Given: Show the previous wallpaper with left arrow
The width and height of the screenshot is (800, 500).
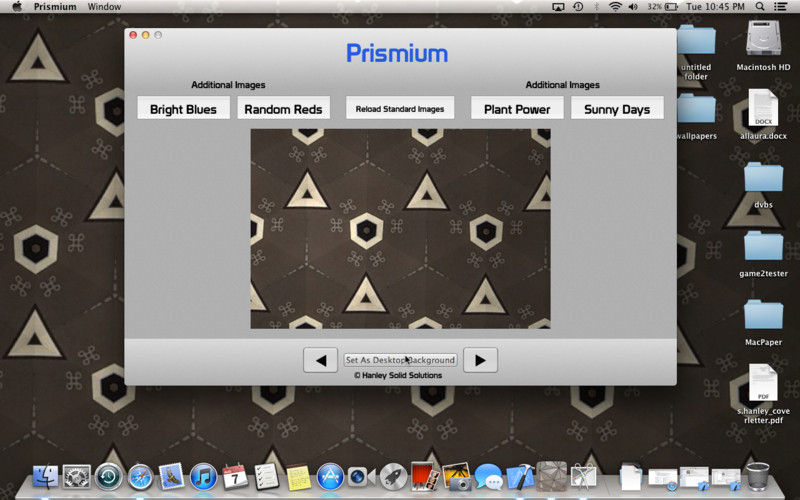Looking at the screenshot, I should [x=320, y=360].
